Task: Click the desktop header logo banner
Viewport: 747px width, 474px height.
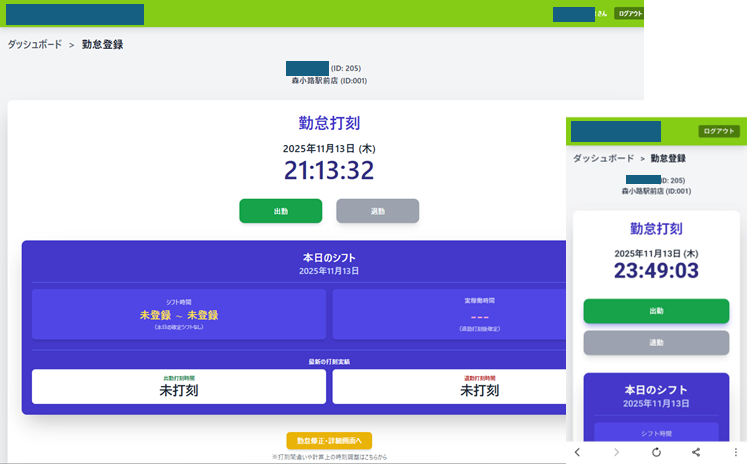Action: point(75,14)
